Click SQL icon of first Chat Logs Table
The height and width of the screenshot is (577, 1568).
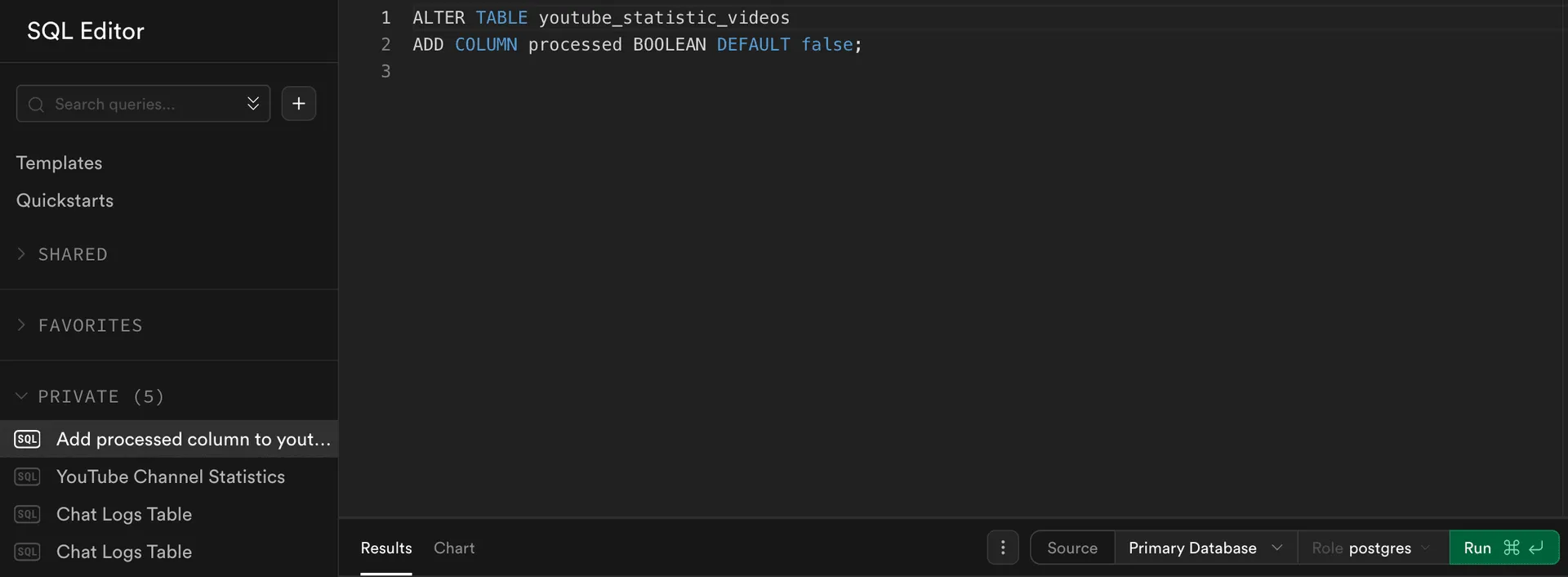coord(27,514)
